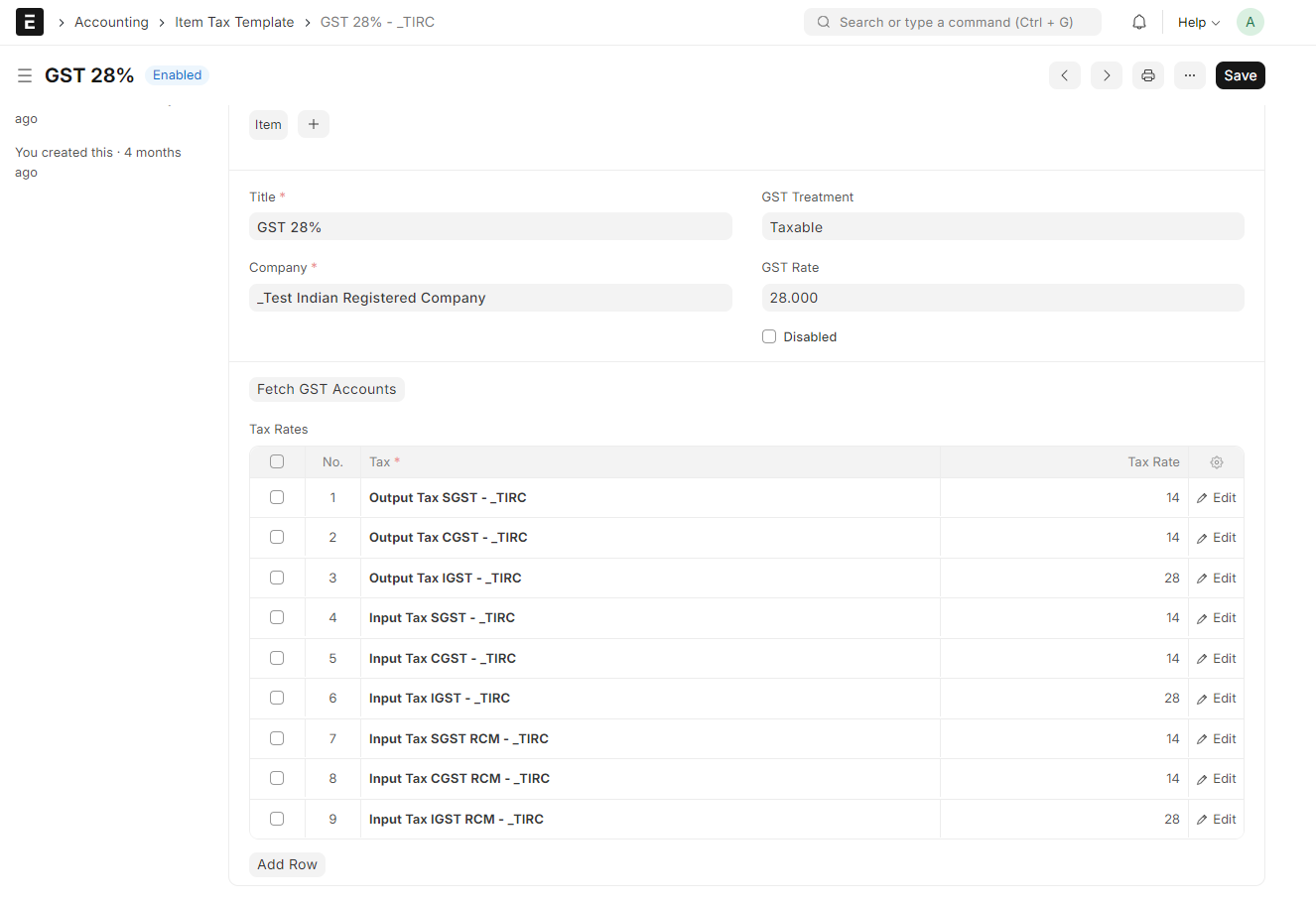1316x905 pixels.
Task: Open the Item connection link
Action: [x=268, y=124]
